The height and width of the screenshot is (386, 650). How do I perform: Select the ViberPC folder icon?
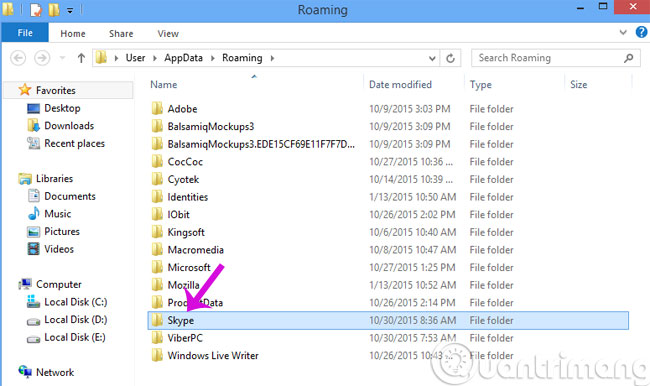158,338
